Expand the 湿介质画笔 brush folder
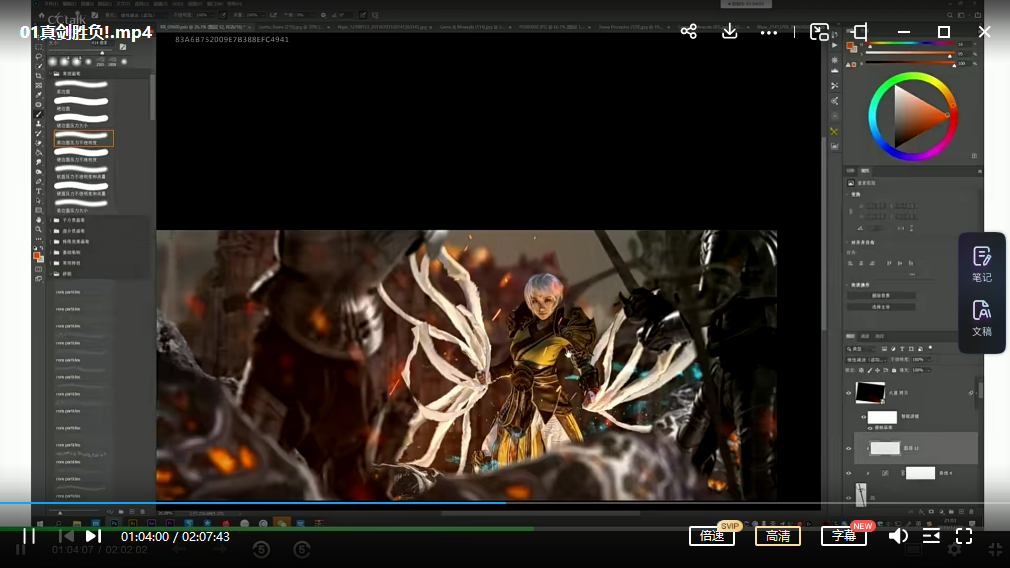The image size is (1010, 568). click(x=52, y=231)
